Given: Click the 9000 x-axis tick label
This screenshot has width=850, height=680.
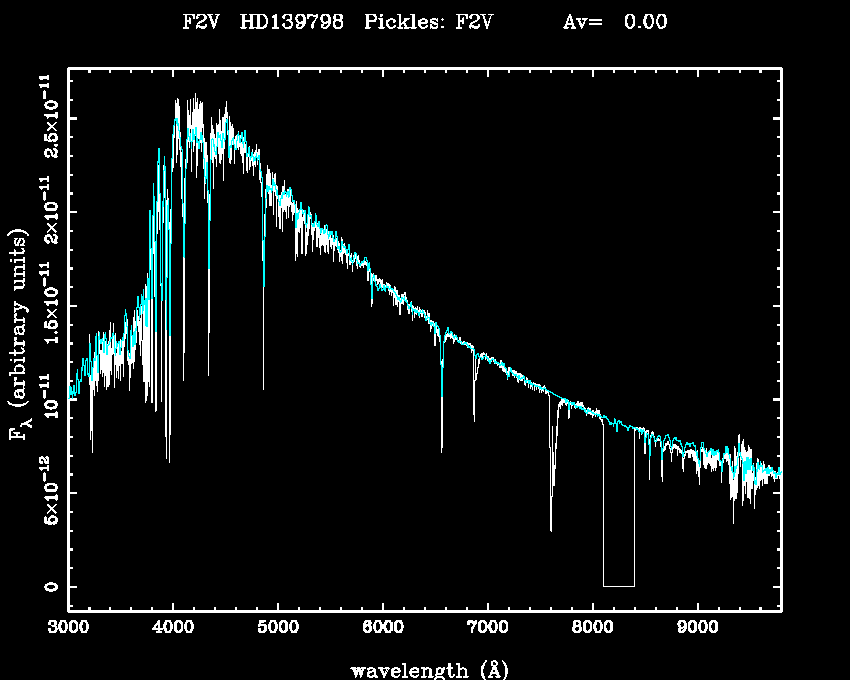Looking at the screenshot, I should [x=696, y=628].
